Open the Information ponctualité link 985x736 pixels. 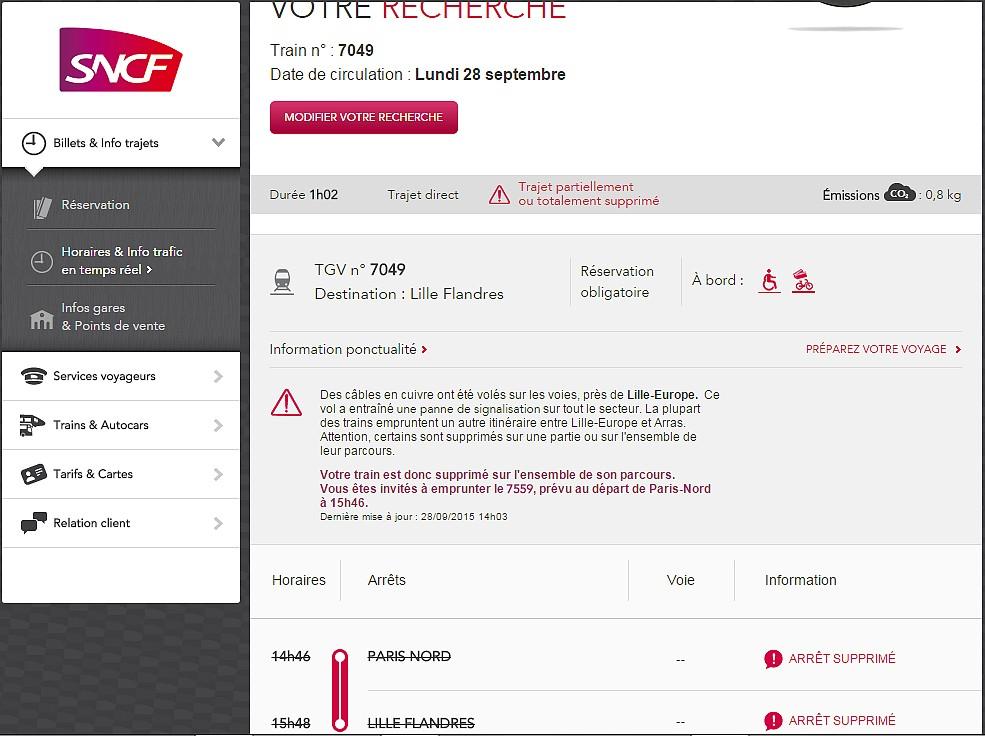pos(348,350)
